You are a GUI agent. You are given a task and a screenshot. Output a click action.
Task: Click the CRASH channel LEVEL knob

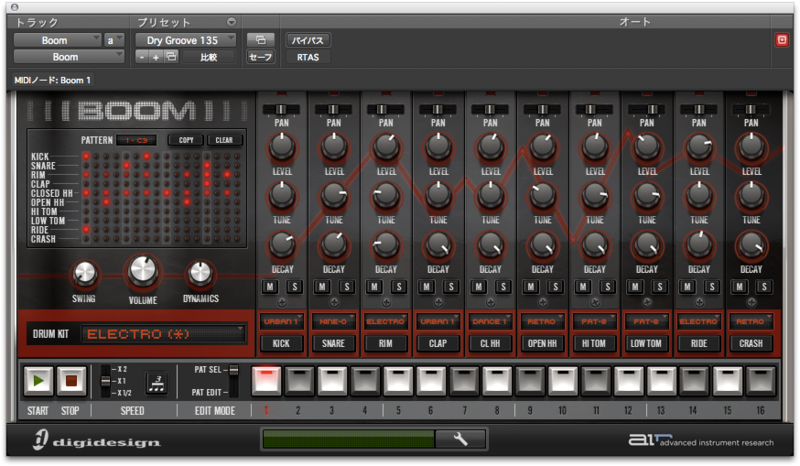[x=751, y=146]
